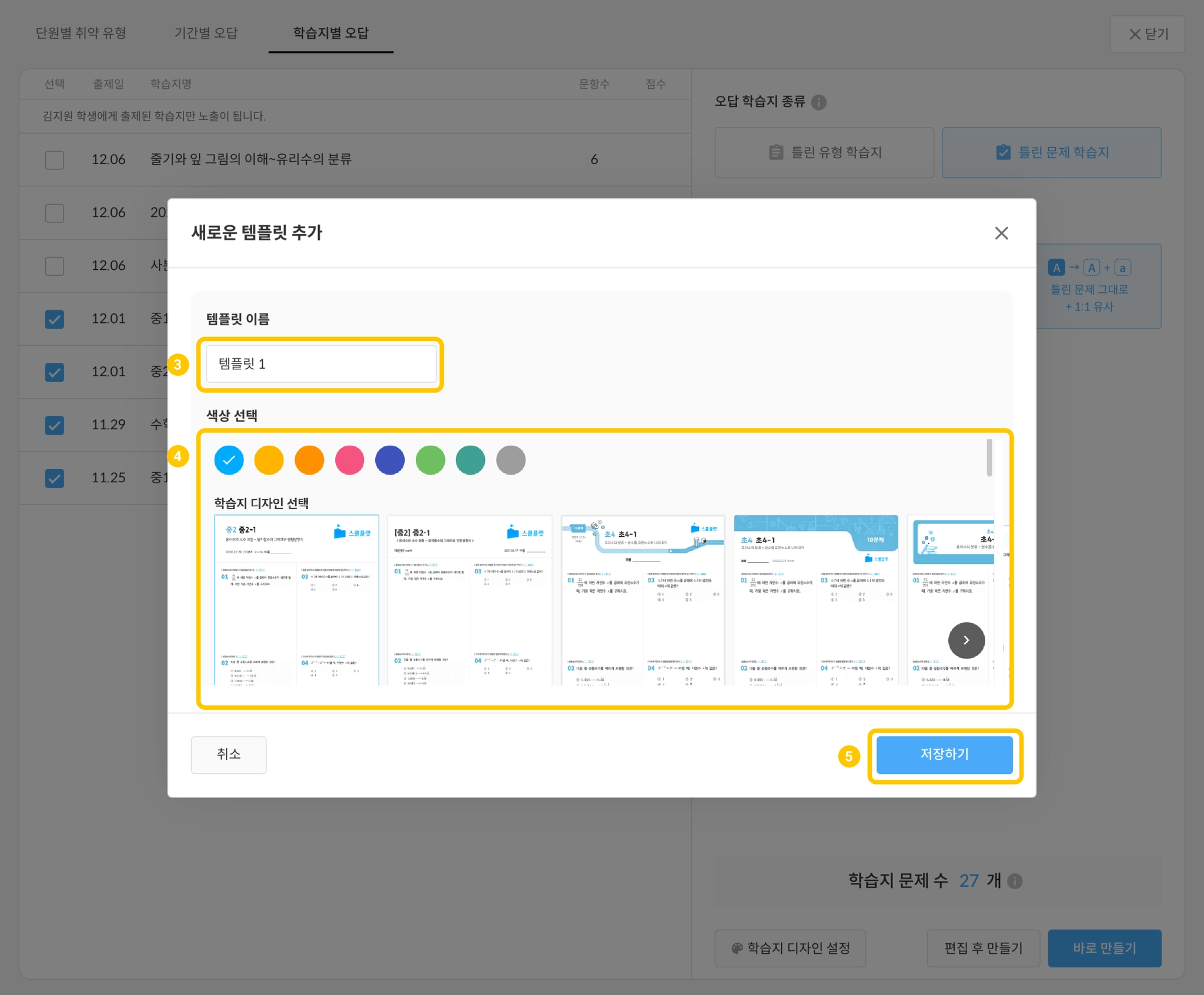Click info icon beside 오답 학습지 종류

pyautogui.click(x=818, y=102)
